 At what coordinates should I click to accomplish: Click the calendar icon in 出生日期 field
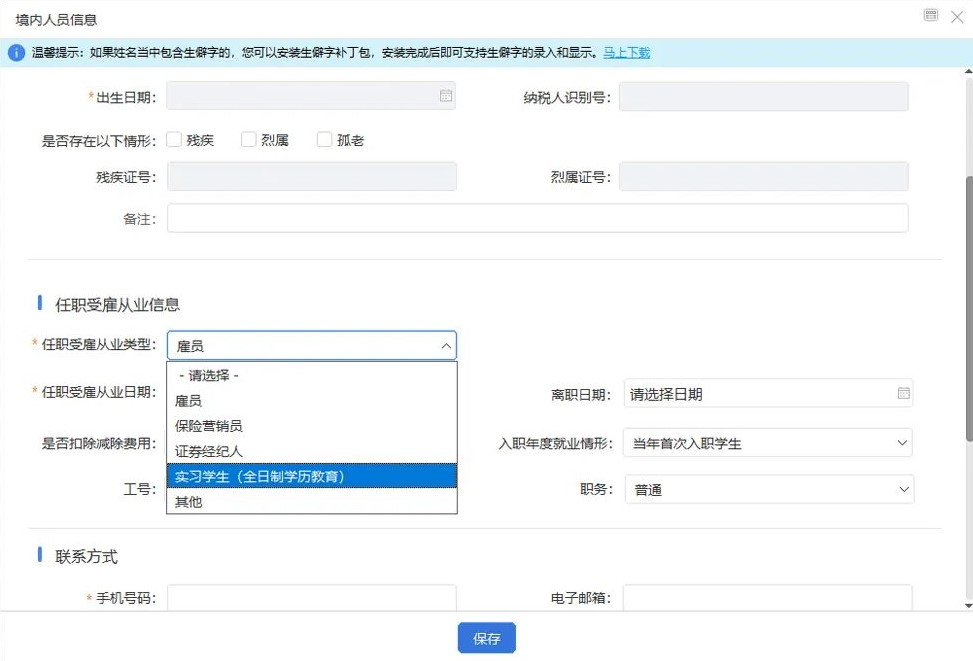tap(446, 96)
